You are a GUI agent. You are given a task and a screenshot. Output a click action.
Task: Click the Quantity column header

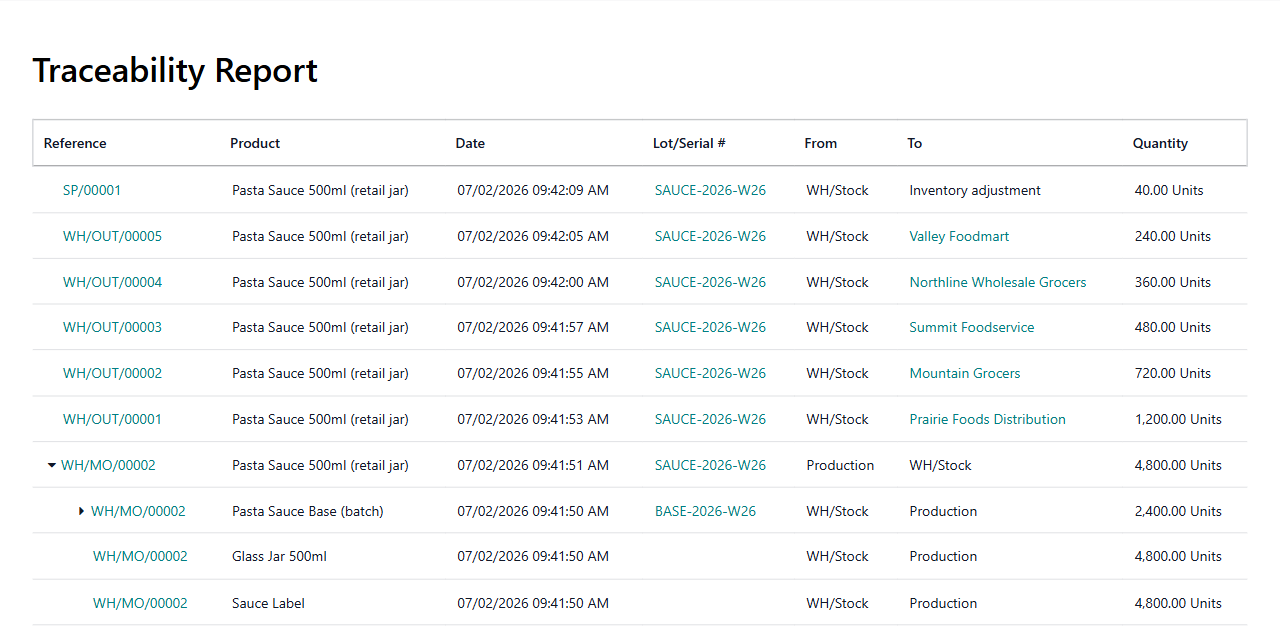(x=1160, y=143)
